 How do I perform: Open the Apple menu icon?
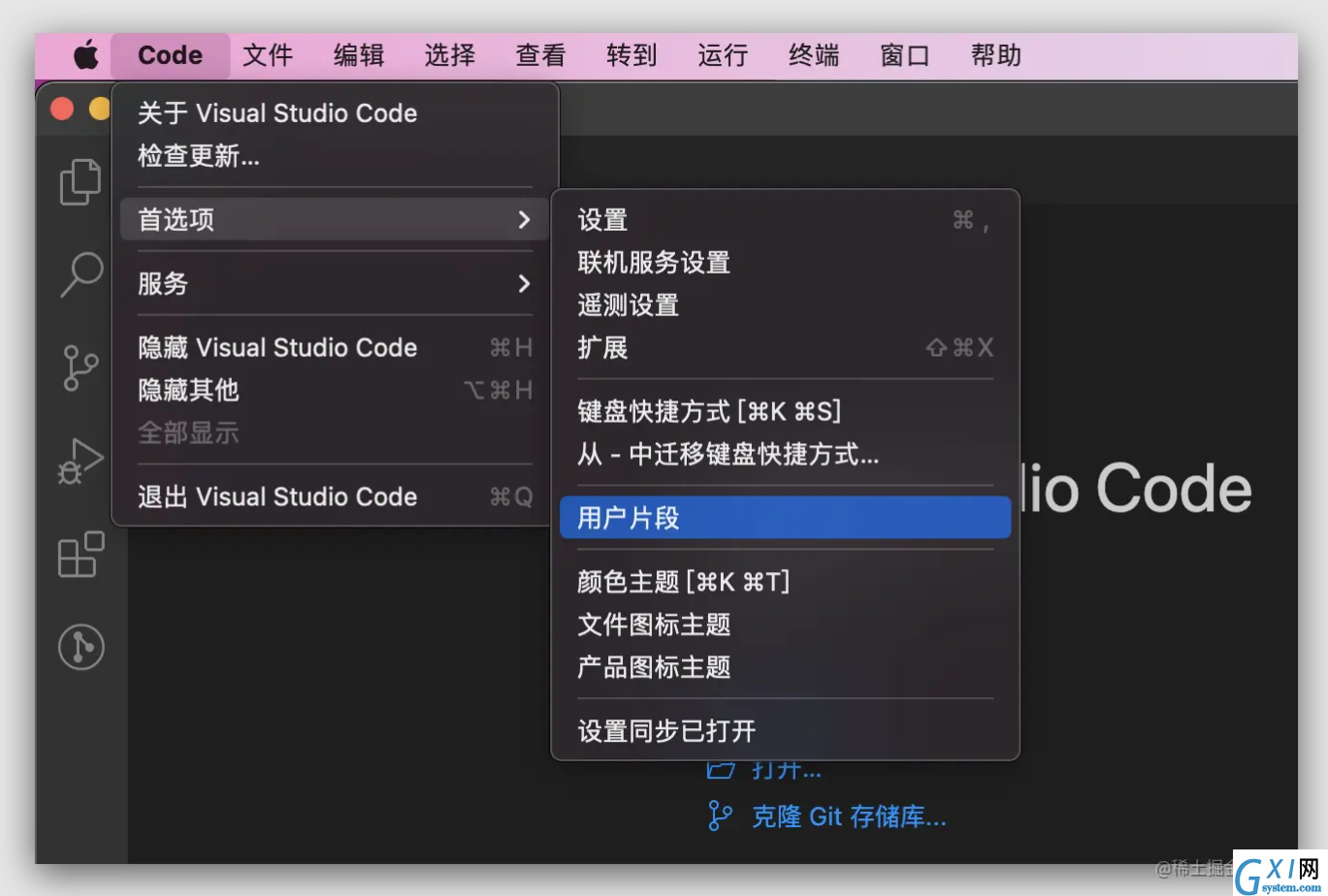[x=86, y=56]
